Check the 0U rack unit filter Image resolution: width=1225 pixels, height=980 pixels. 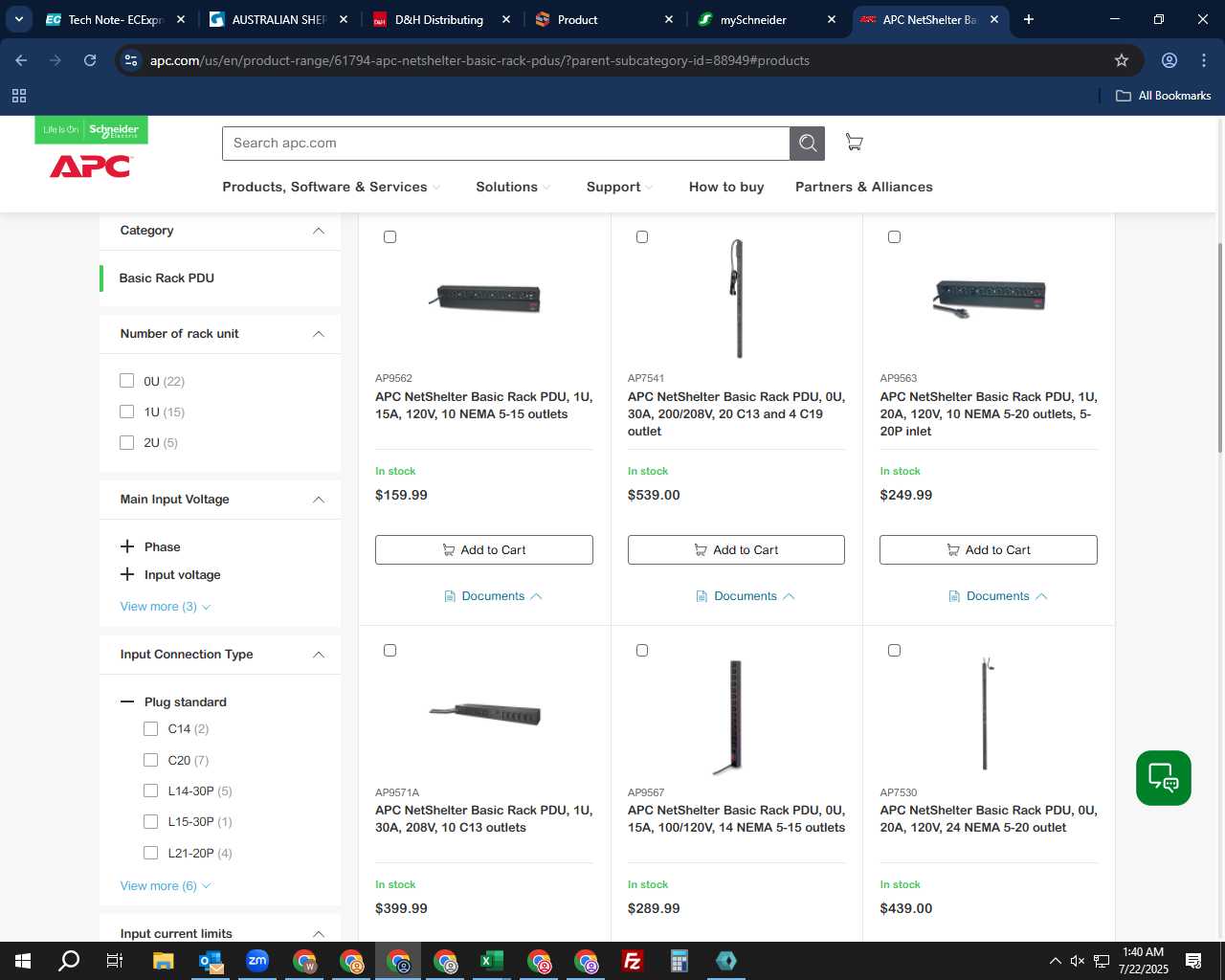coord(126,381)
